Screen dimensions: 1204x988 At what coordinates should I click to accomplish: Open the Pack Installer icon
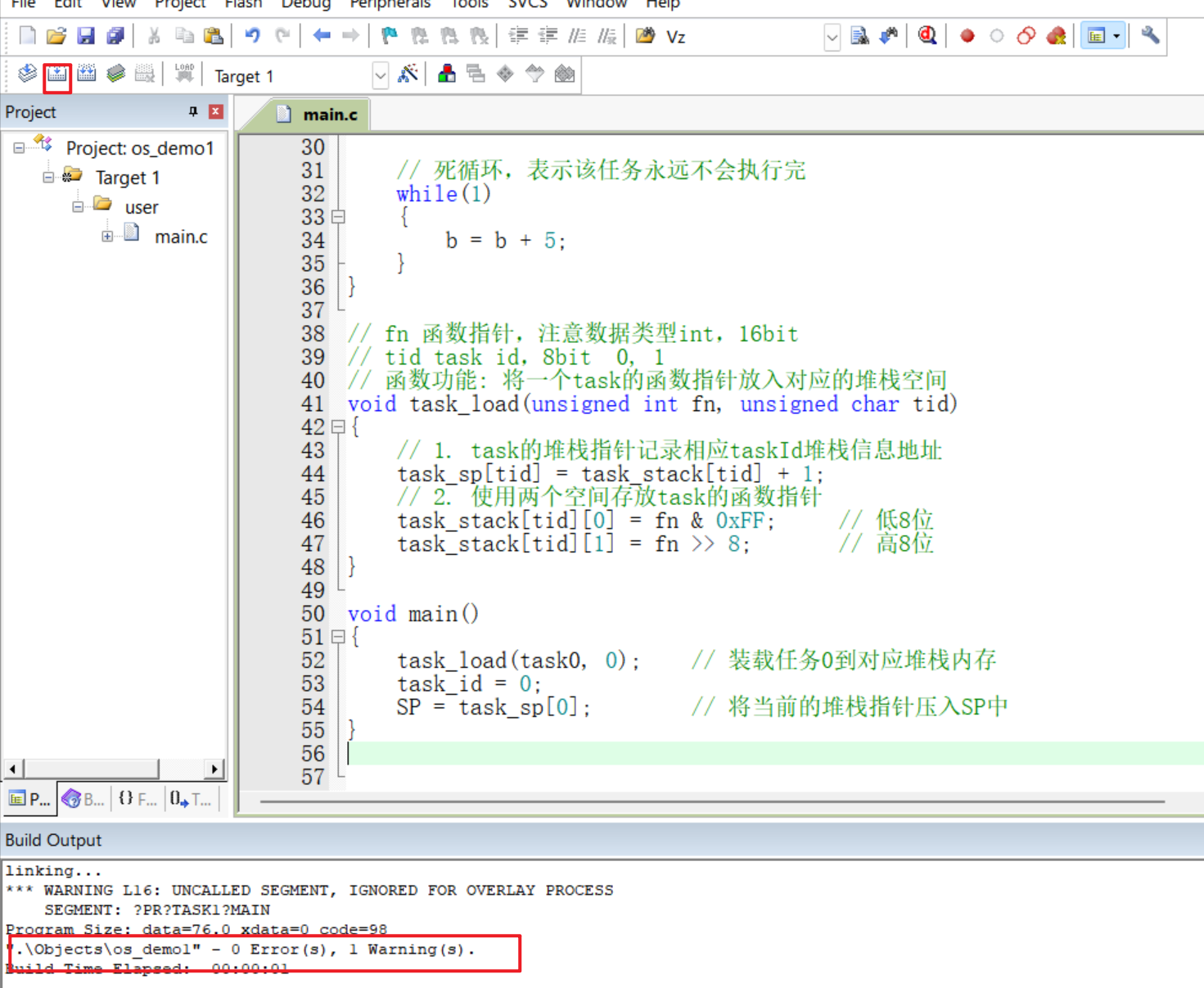[564, 74]
